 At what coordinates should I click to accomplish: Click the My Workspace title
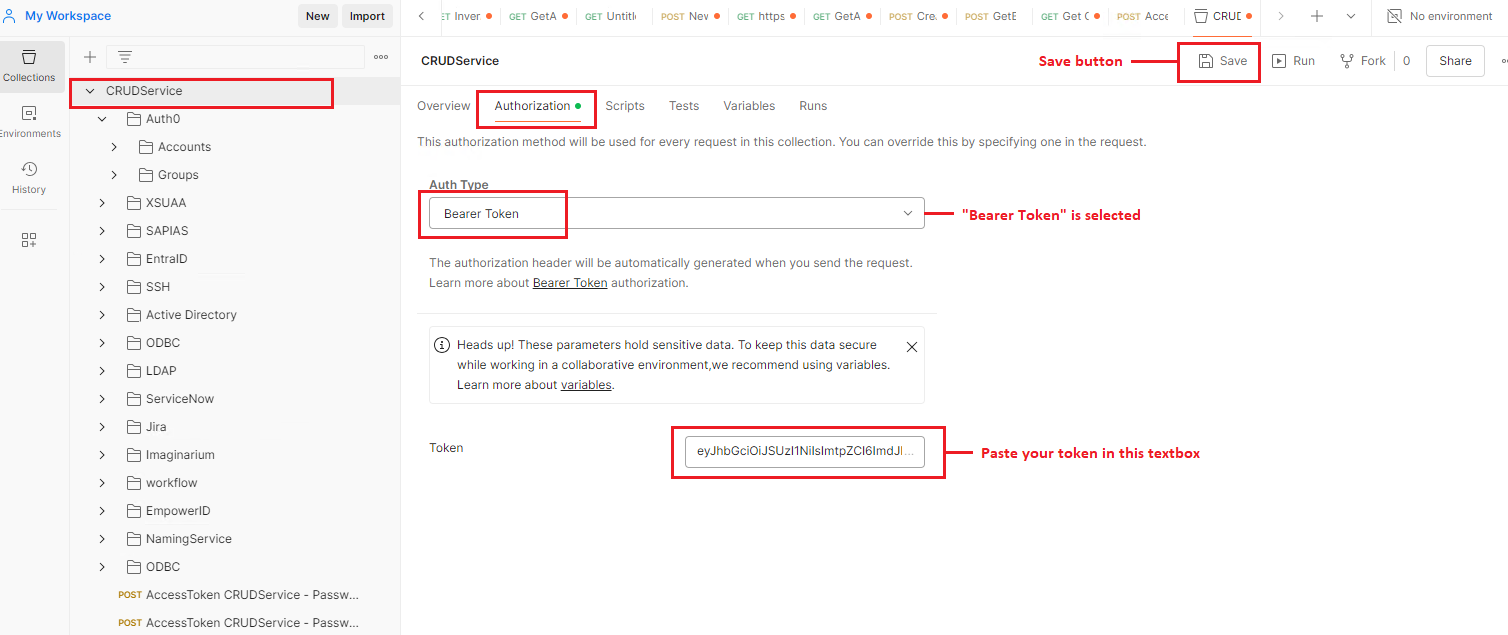(68, 16)
